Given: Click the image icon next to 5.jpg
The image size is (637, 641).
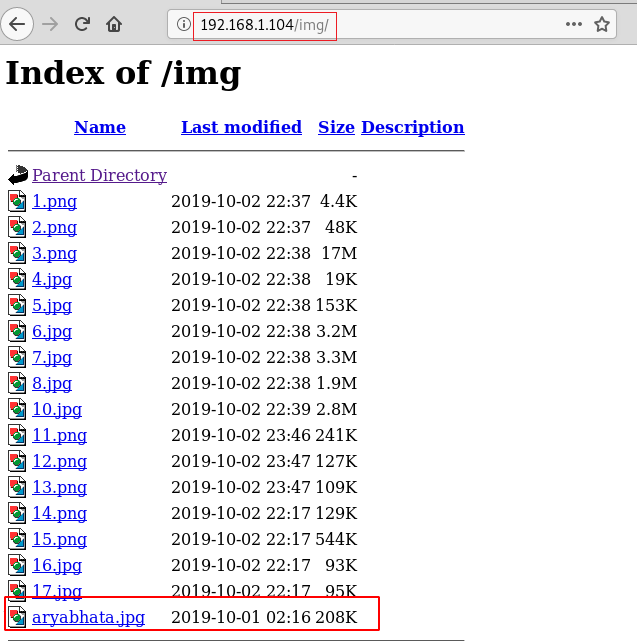Looking at the screenshot, I should (17, 305).
